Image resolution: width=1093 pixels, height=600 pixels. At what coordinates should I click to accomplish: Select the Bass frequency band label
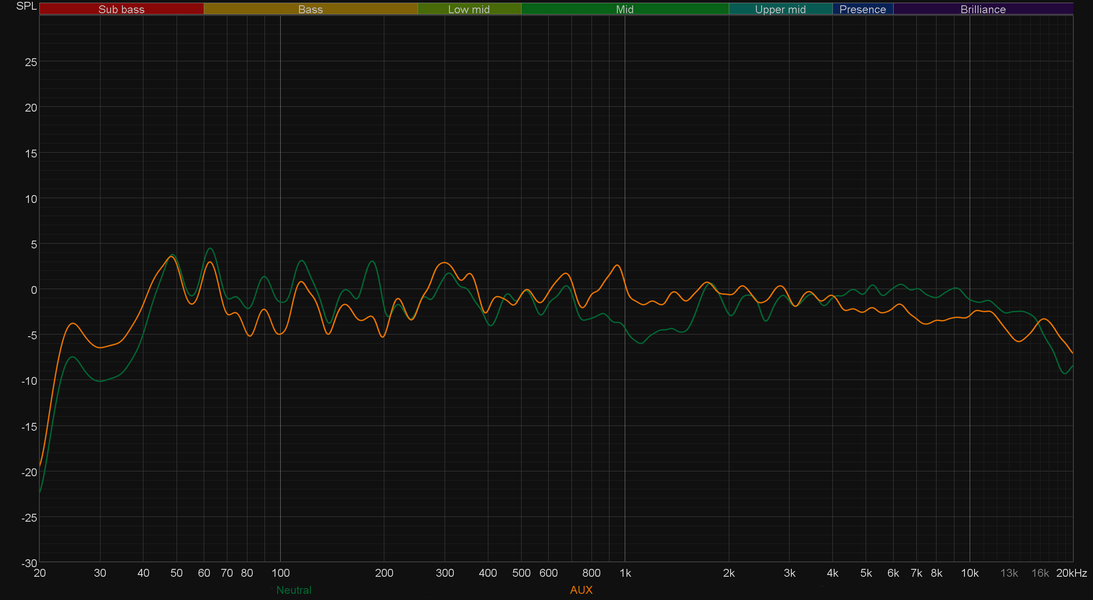point(310,9)
